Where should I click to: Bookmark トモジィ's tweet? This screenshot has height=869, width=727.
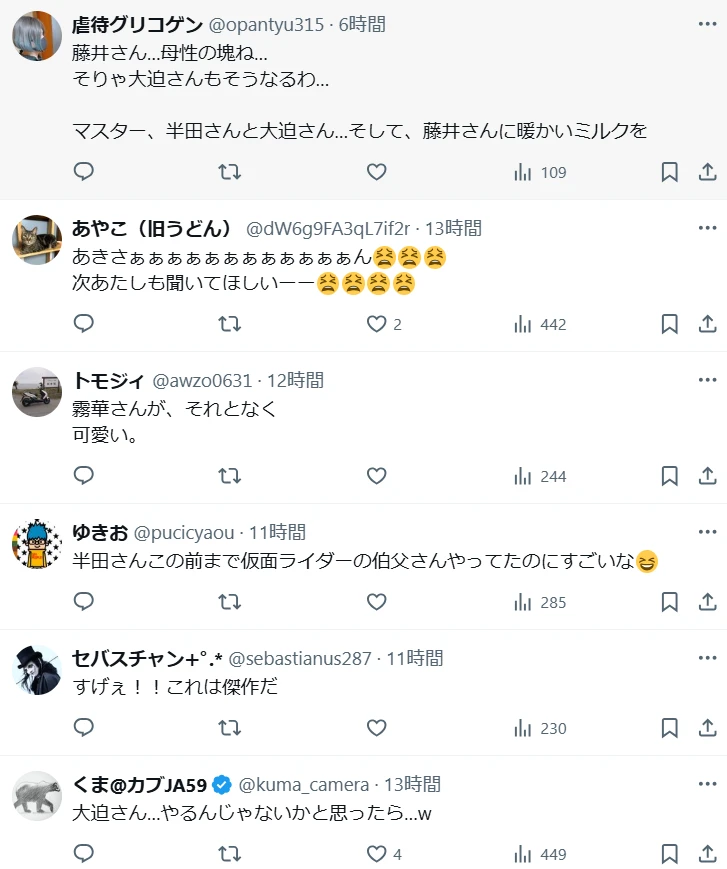pos(670,476)
